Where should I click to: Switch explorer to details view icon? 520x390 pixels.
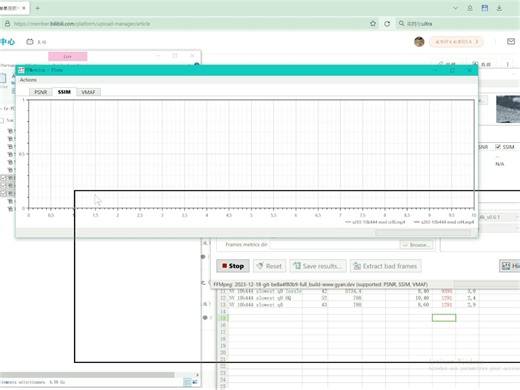coord(187,382)
